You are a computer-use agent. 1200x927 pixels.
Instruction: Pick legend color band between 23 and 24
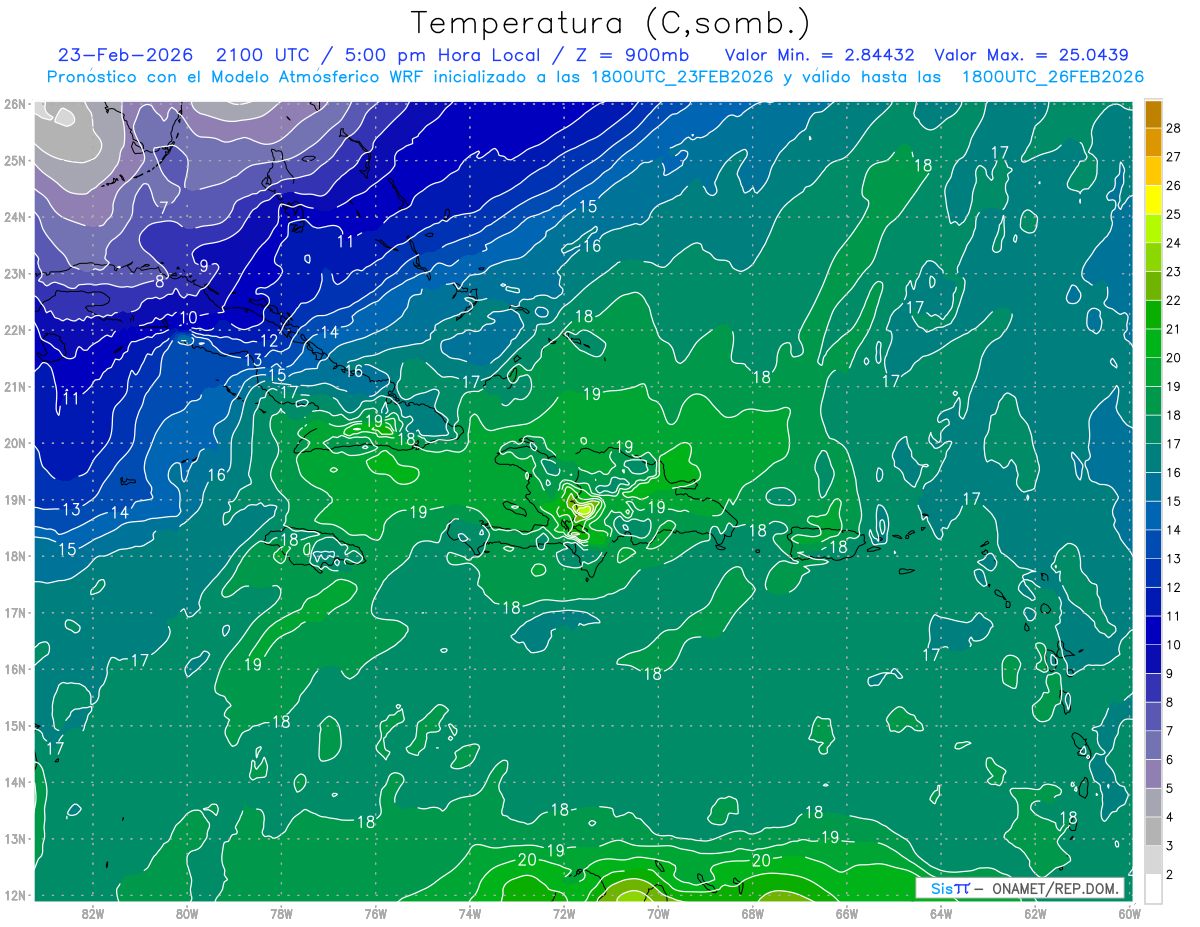tap(1153, 257)
